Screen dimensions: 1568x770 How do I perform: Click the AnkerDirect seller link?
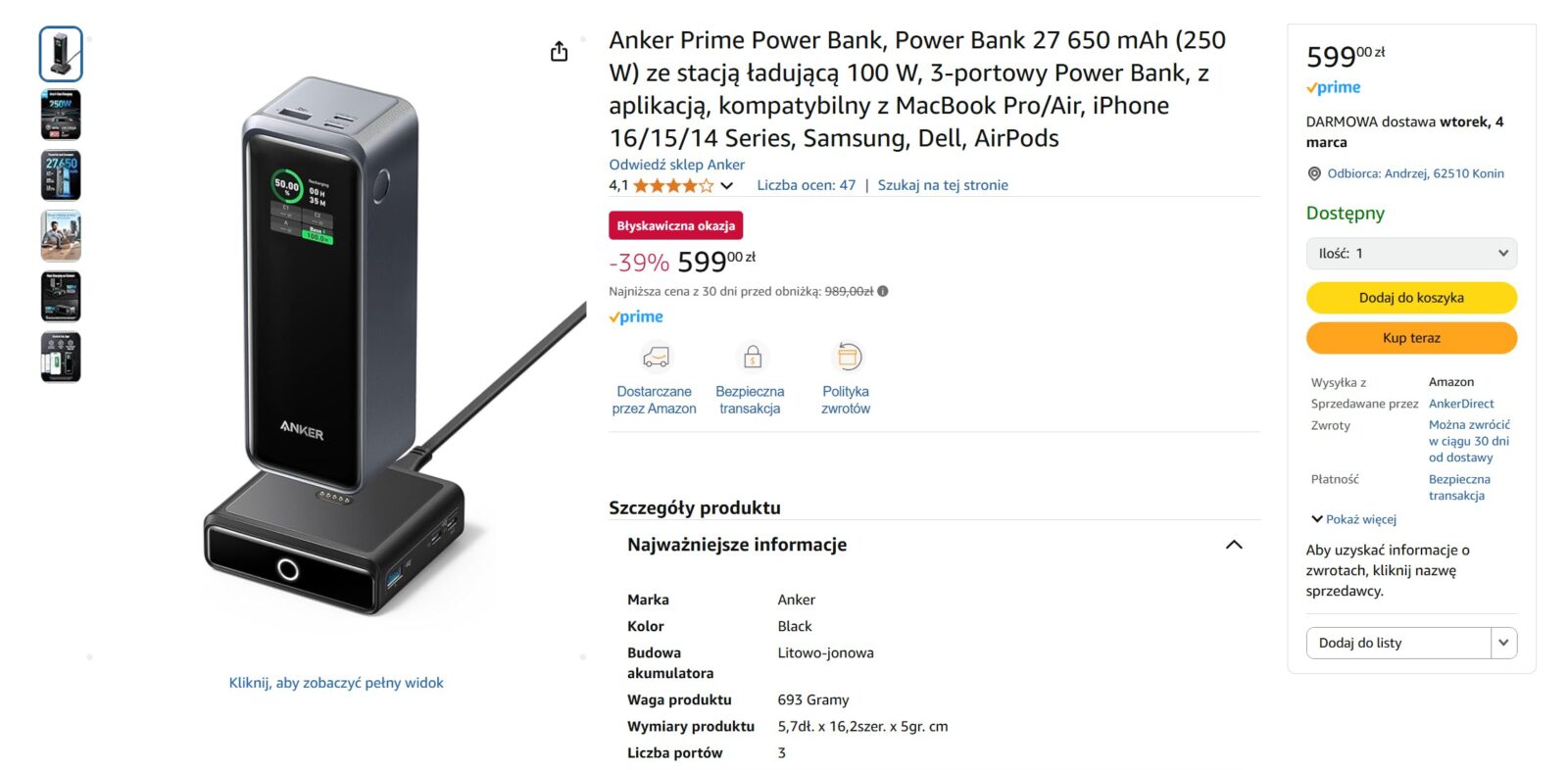1460,404
